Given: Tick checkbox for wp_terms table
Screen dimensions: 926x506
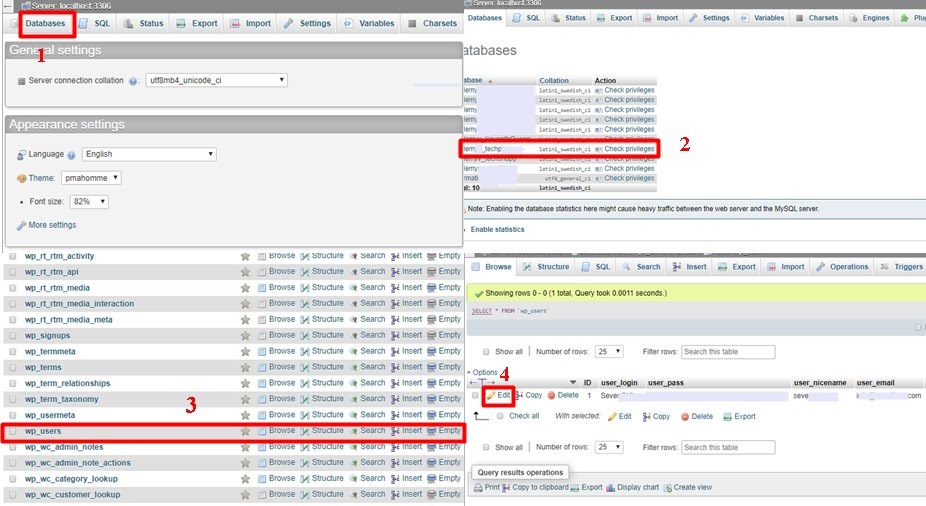Looking at the screenshot, I should [x=12, y=368].
